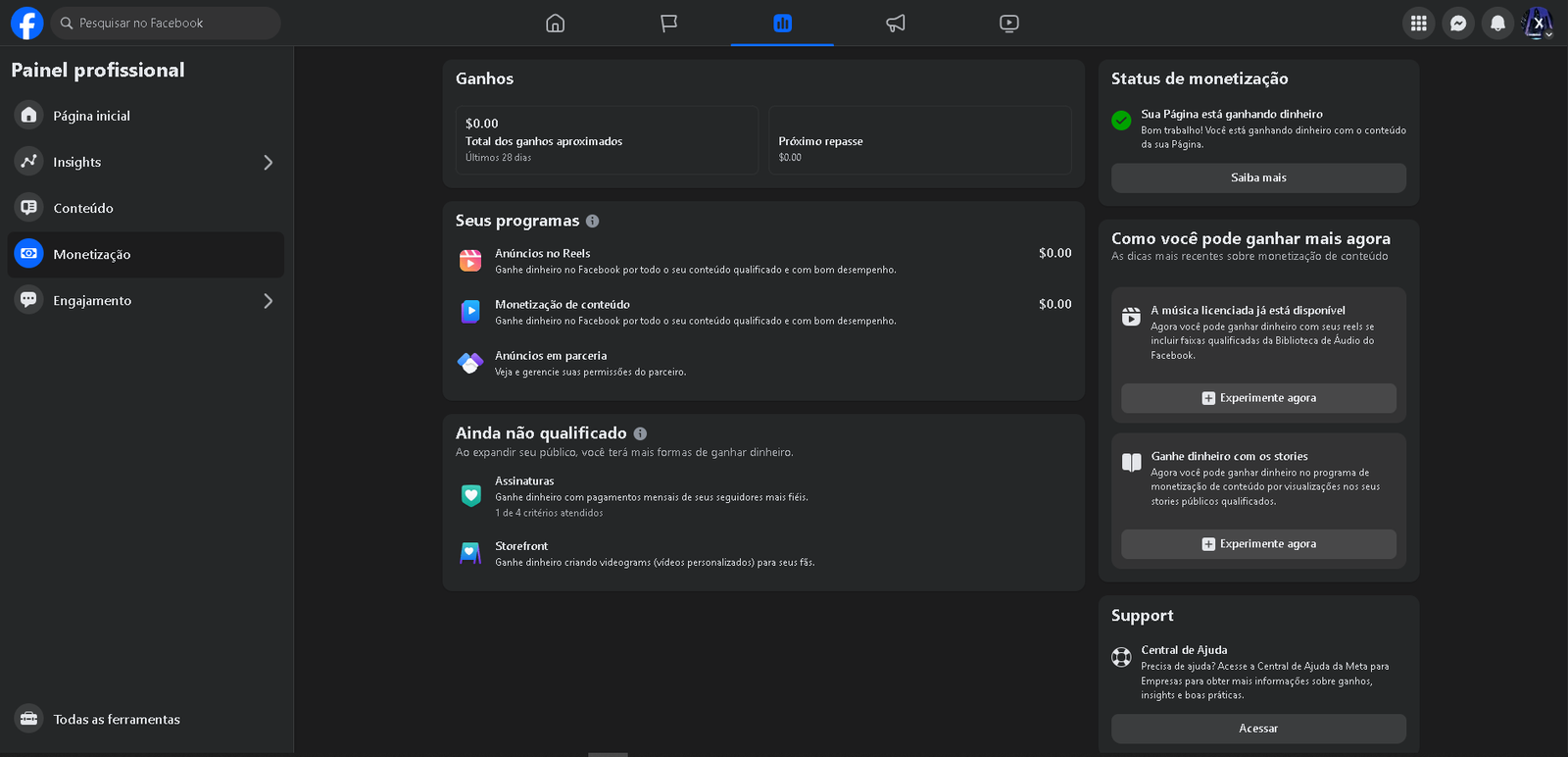Click the 'Ganhe dinheiro com os stories' title
The image size is (1568, 757).
click(1229, 456)
